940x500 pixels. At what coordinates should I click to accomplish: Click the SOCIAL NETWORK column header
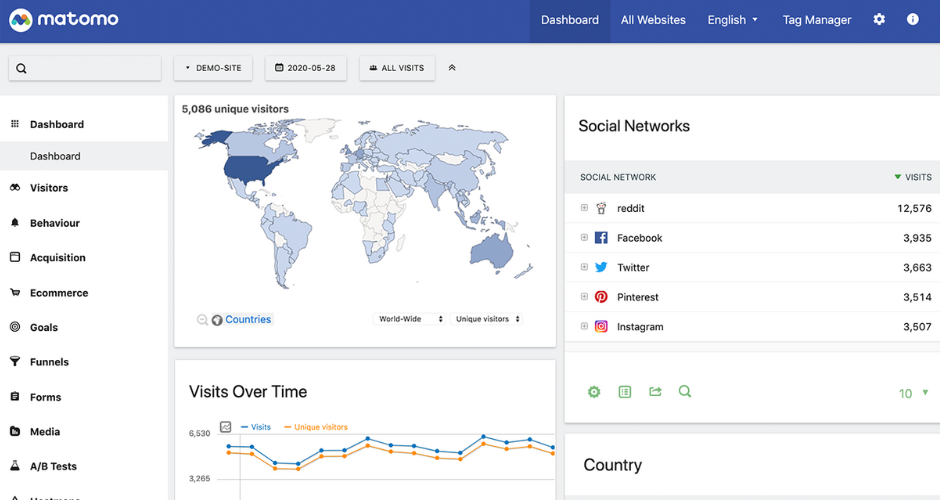click(617, 177)
